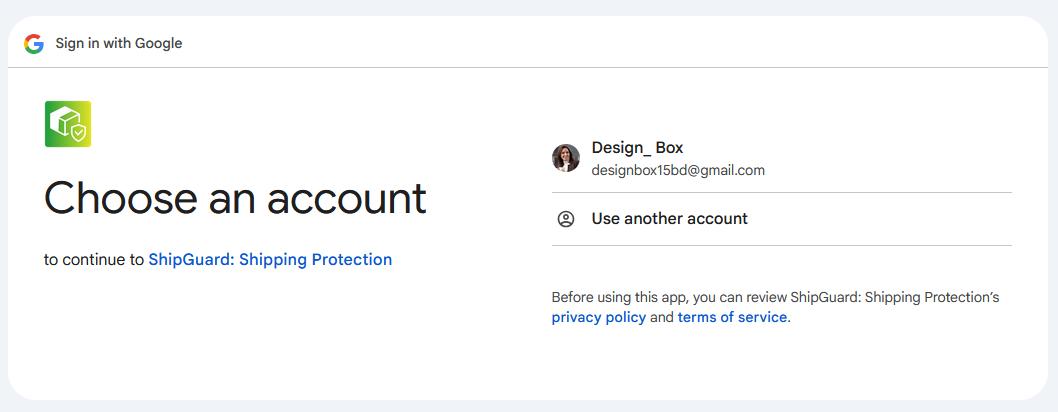
Task: Choose the Use another account option
Action: pos(669,218)
